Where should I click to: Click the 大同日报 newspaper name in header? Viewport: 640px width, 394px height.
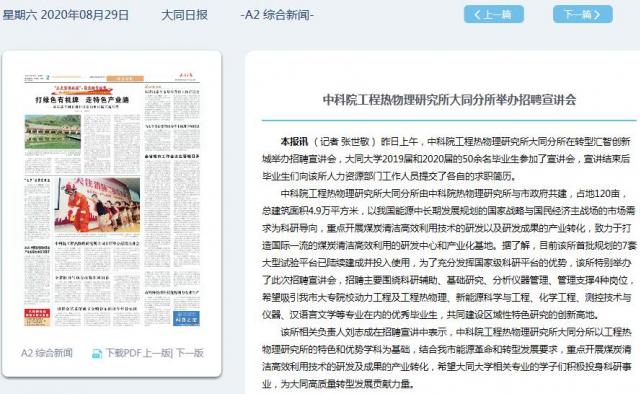click(x=184, y=15)
